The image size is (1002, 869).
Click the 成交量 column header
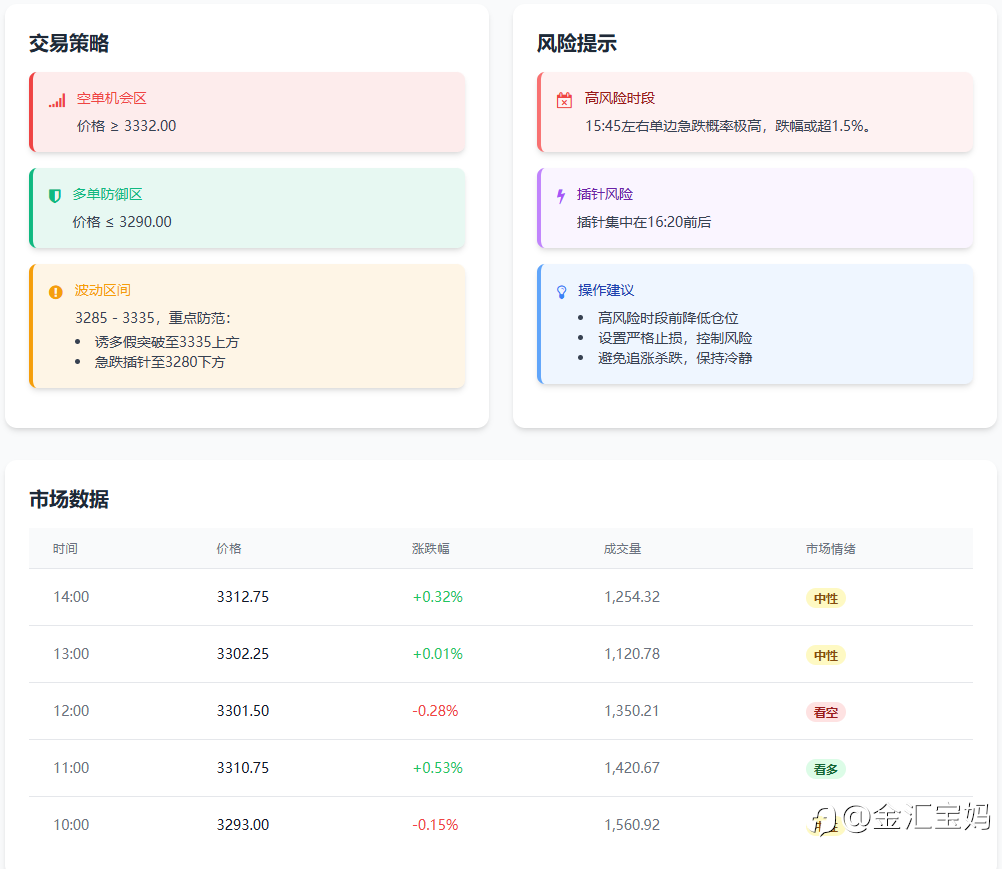(622, 549)
